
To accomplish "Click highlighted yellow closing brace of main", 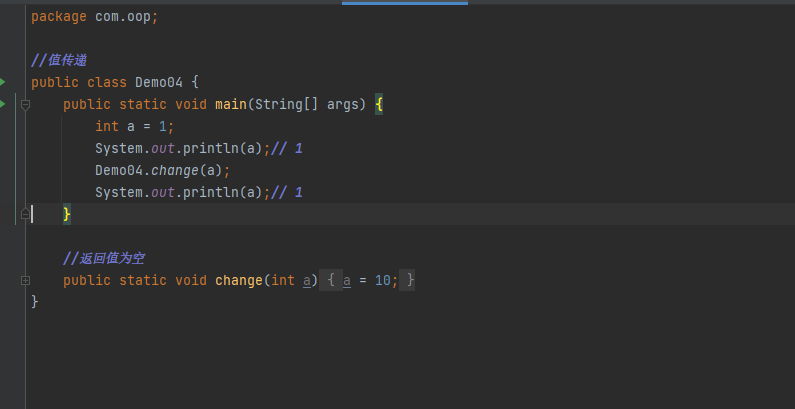I will point(67,214).
